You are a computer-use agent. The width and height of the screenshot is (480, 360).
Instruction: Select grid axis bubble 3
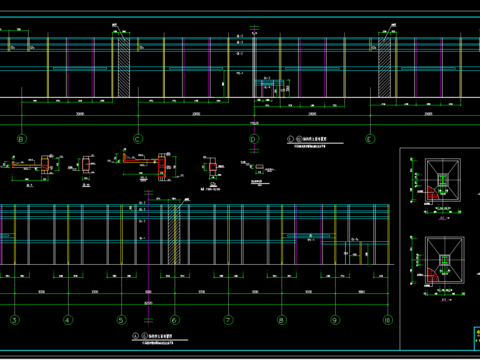(x=15, y=320)
